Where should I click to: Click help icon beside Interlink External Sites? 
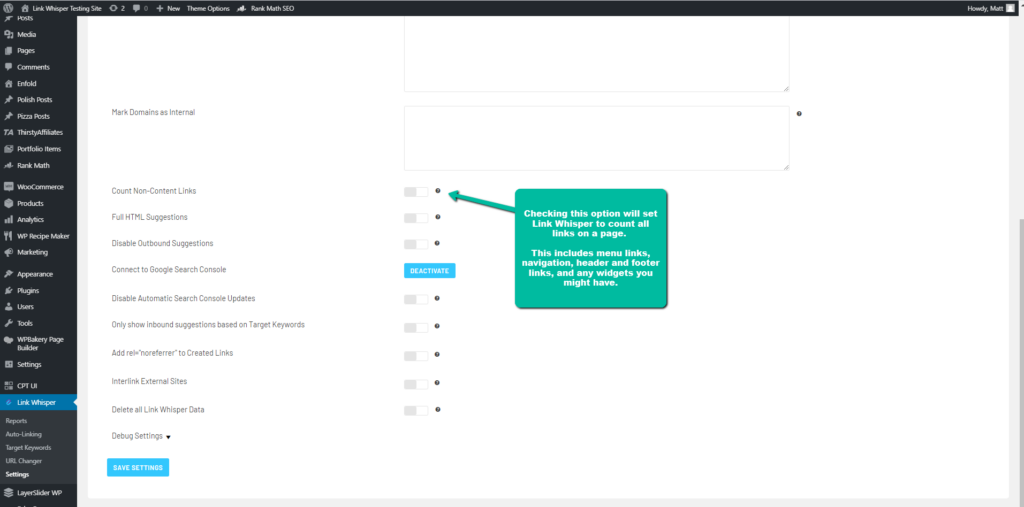(x=438, y=383)
